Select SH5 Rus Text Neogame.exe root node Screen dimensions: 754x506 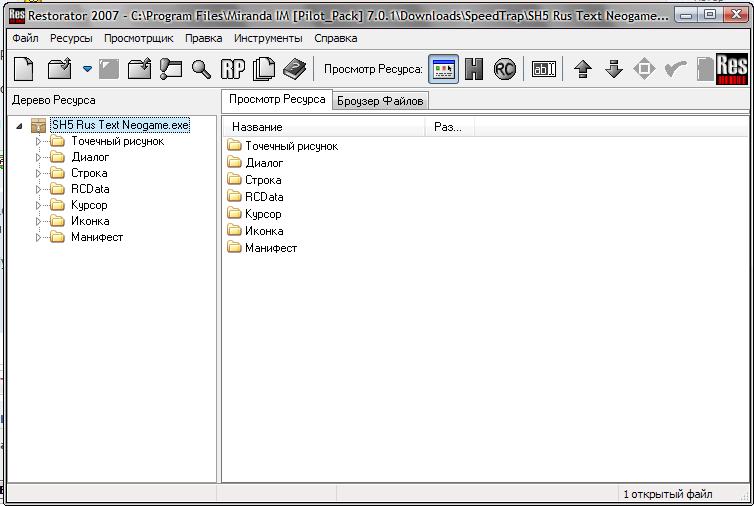point(120,125)
